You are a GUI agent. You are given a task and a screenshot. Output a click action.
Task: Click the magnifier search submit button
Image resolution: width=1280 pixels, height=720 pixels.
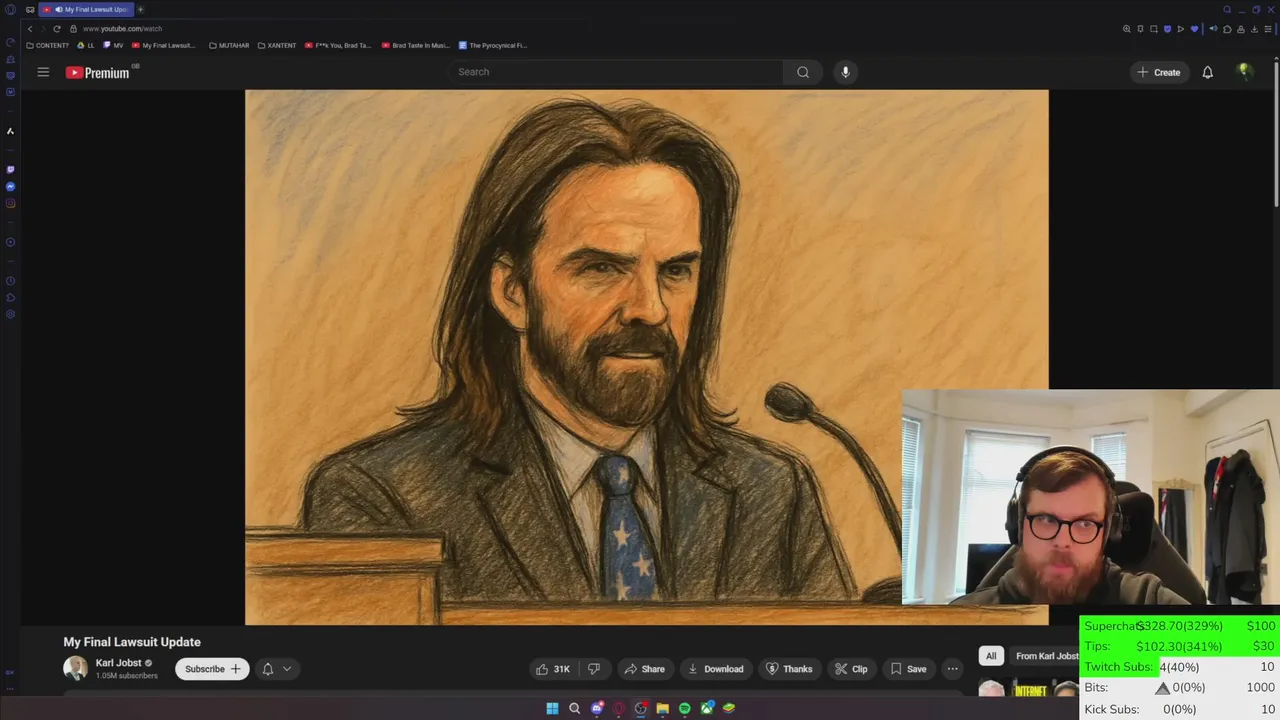click(803, 72)
